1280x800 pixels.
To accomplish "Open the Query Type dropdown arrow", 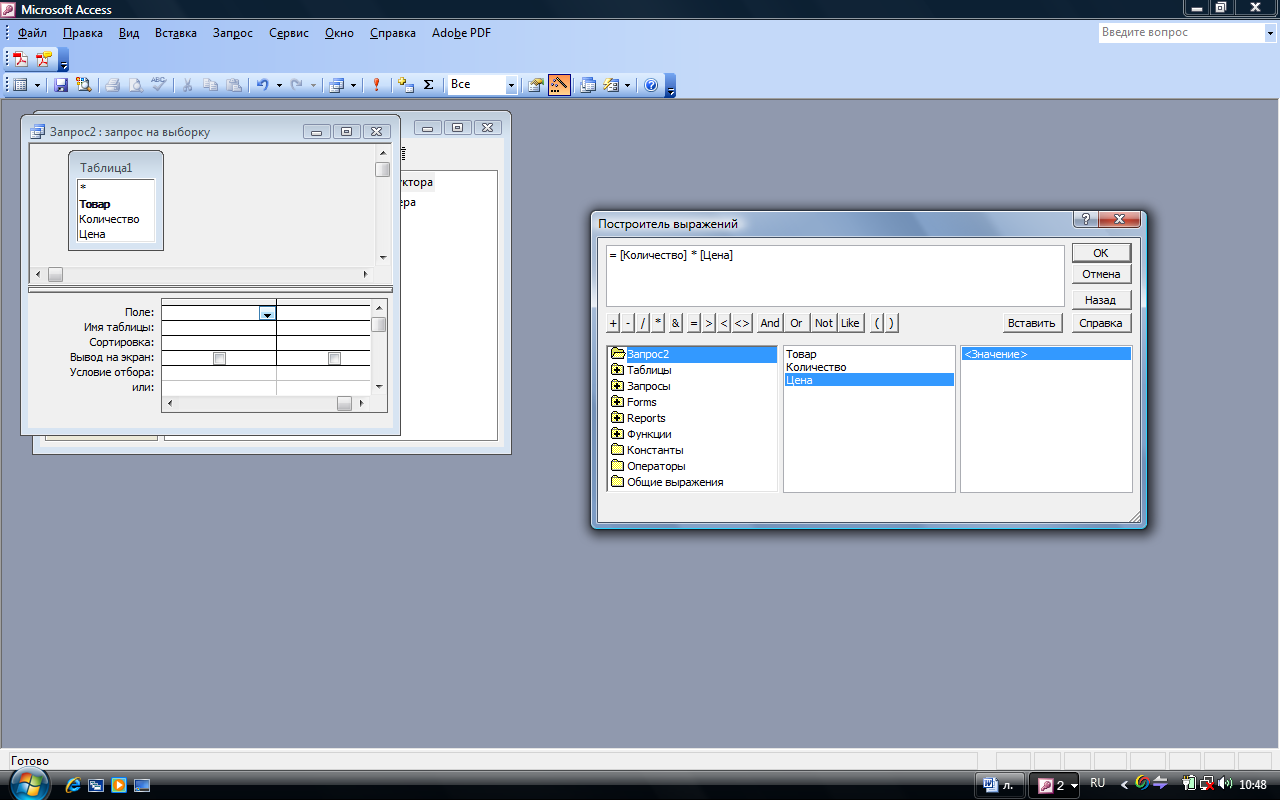I will [353, 85].
